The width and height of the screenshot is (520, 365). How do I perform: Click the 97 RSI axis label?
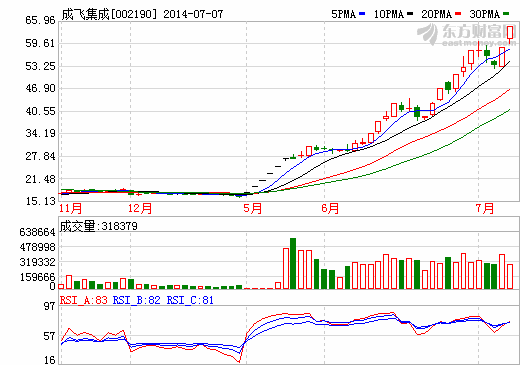tap(49, 306)
